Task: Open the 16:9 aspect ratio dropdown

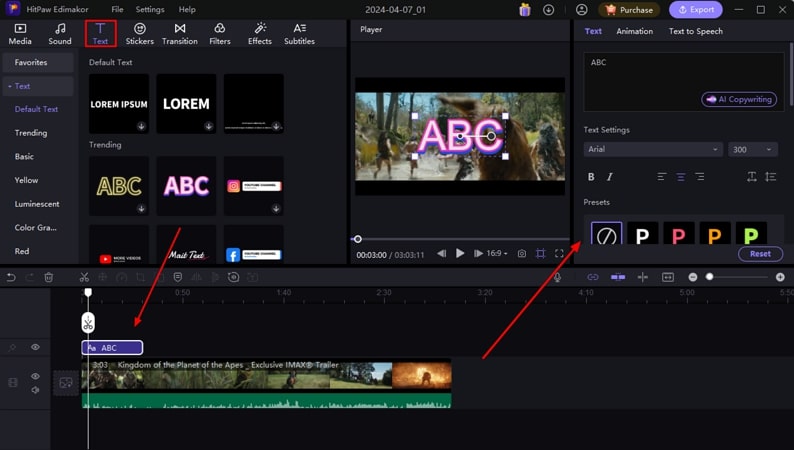Action: click(x=497, y=253)
